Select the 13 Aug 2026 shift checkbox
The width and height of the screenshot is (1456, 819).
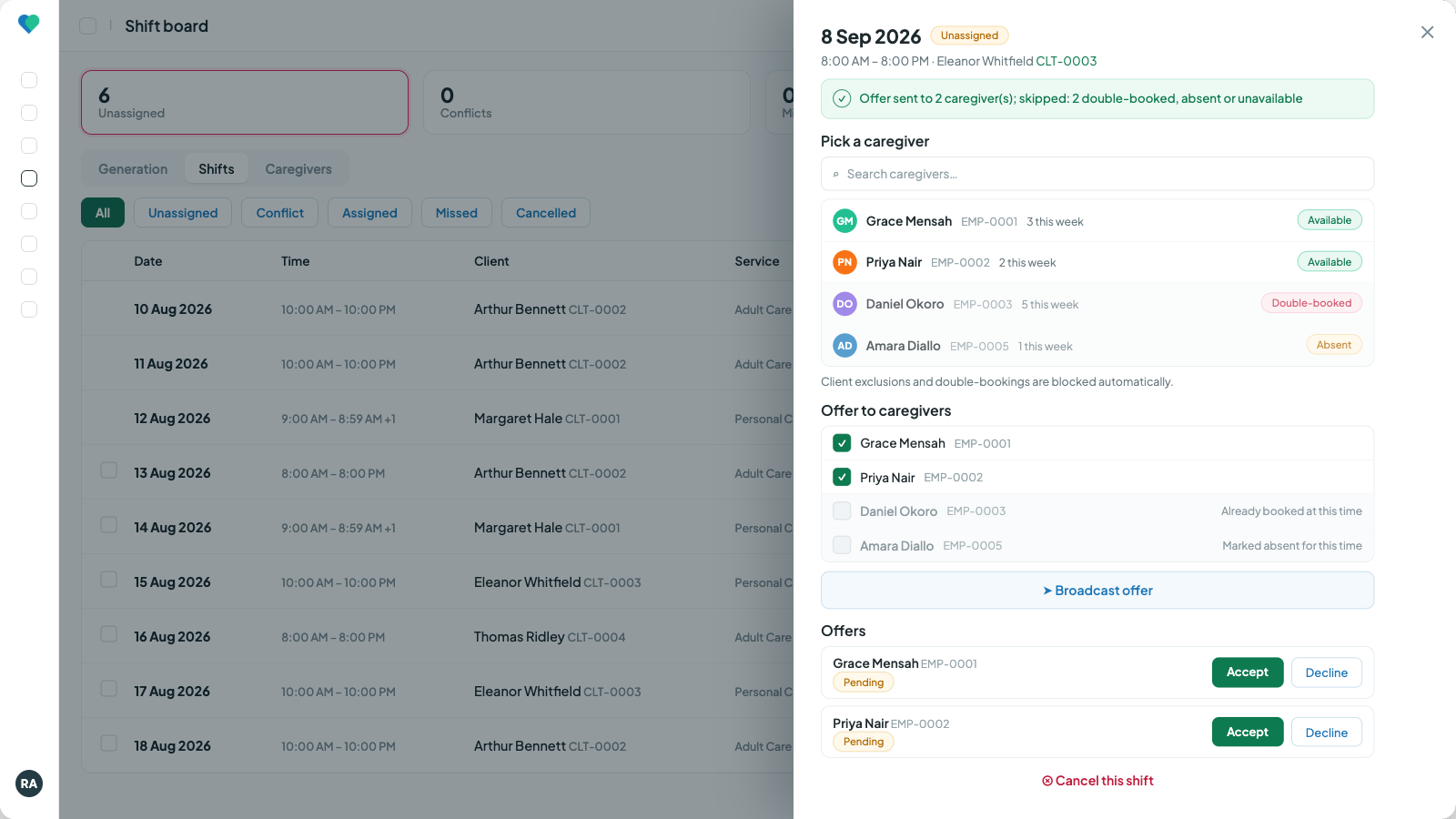pyautogui.click(x=108, y=470)
